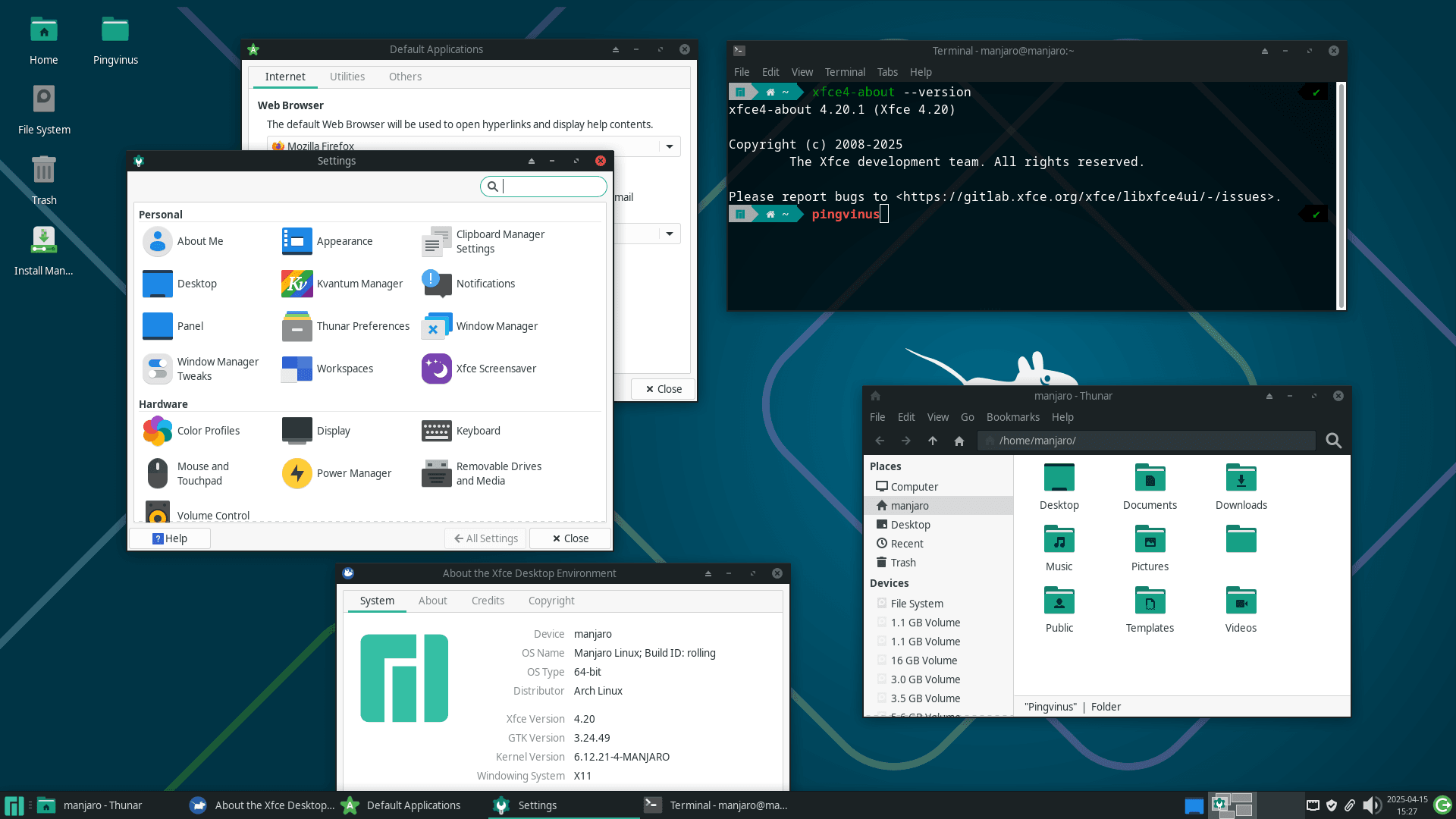Open Removable Drives and Media settings
The image size is (1456, 819).
coord(436,473)
